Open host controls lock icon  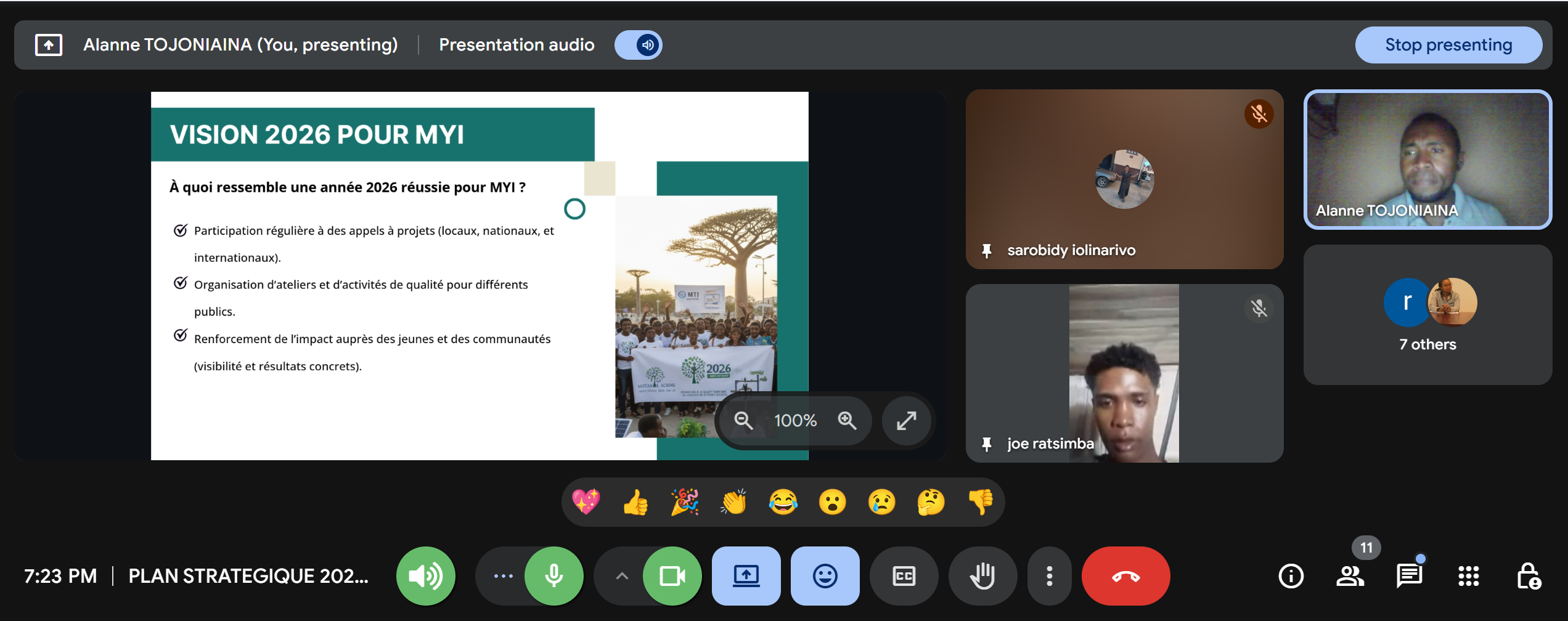[x=1528, y=576]
